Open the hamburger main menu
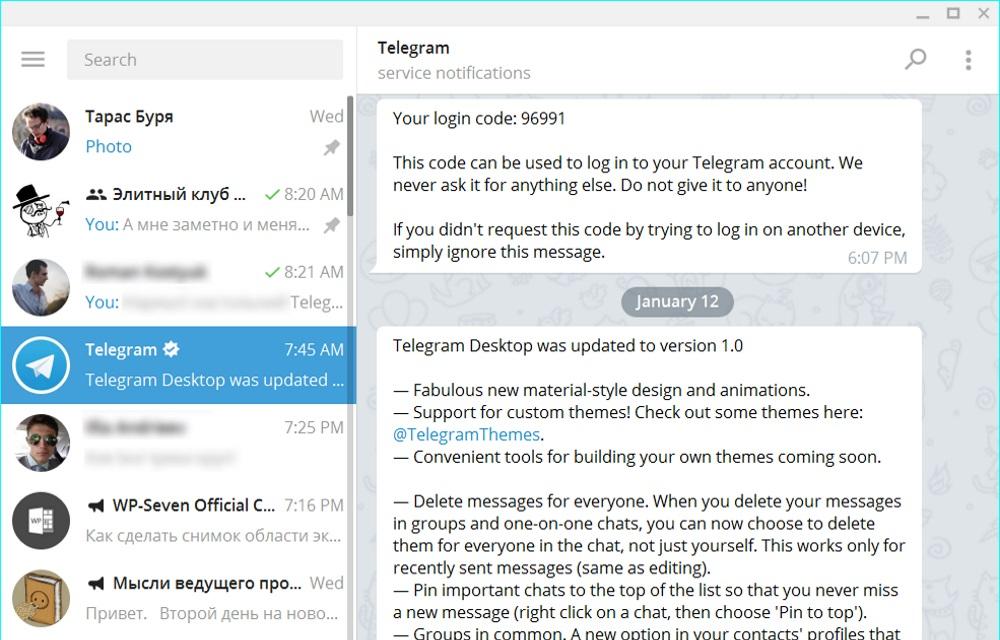 pos(33,59)
